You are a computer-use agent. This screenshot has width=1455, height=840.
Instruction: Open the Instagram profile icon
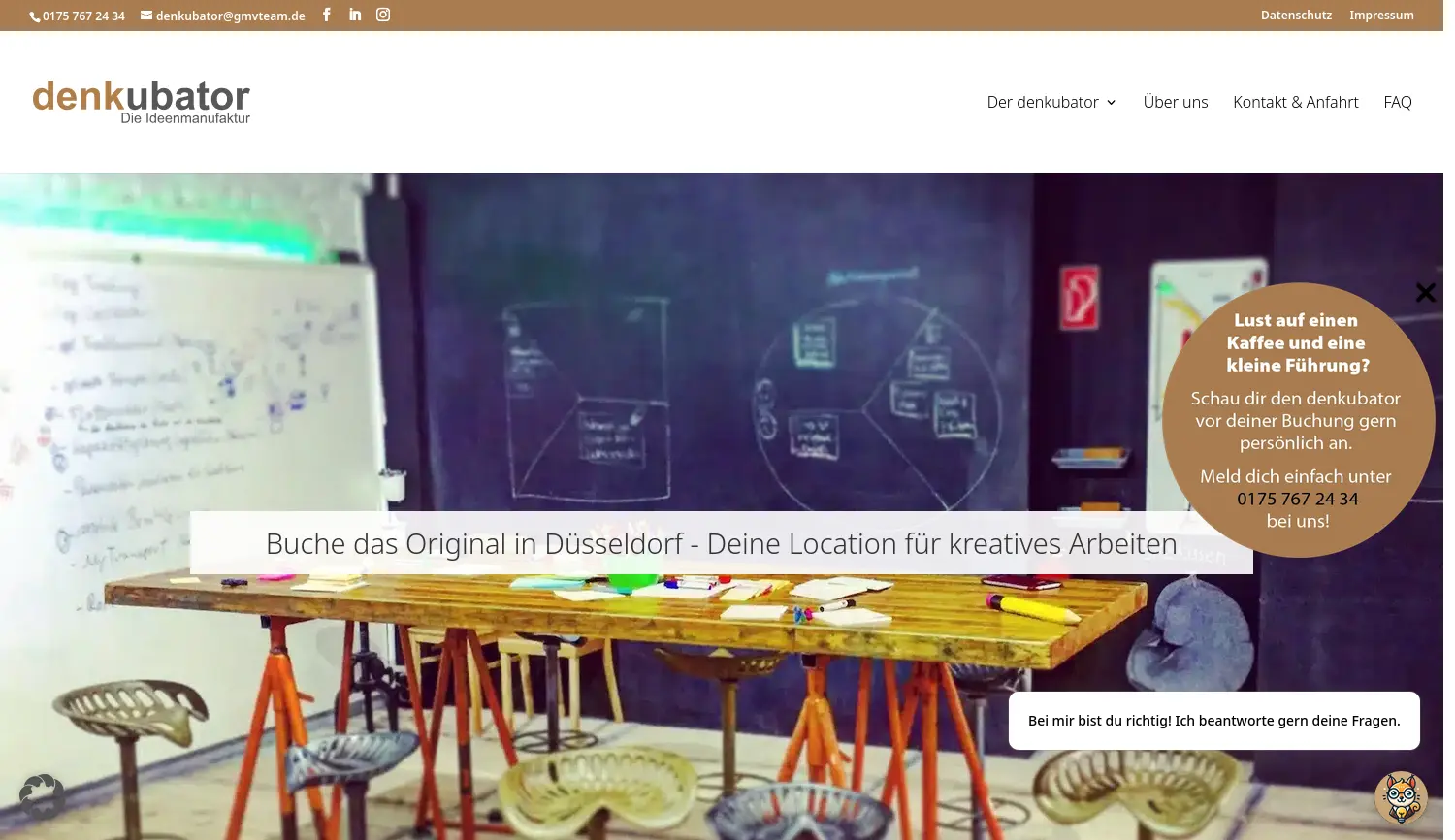[x=383, y=15]
